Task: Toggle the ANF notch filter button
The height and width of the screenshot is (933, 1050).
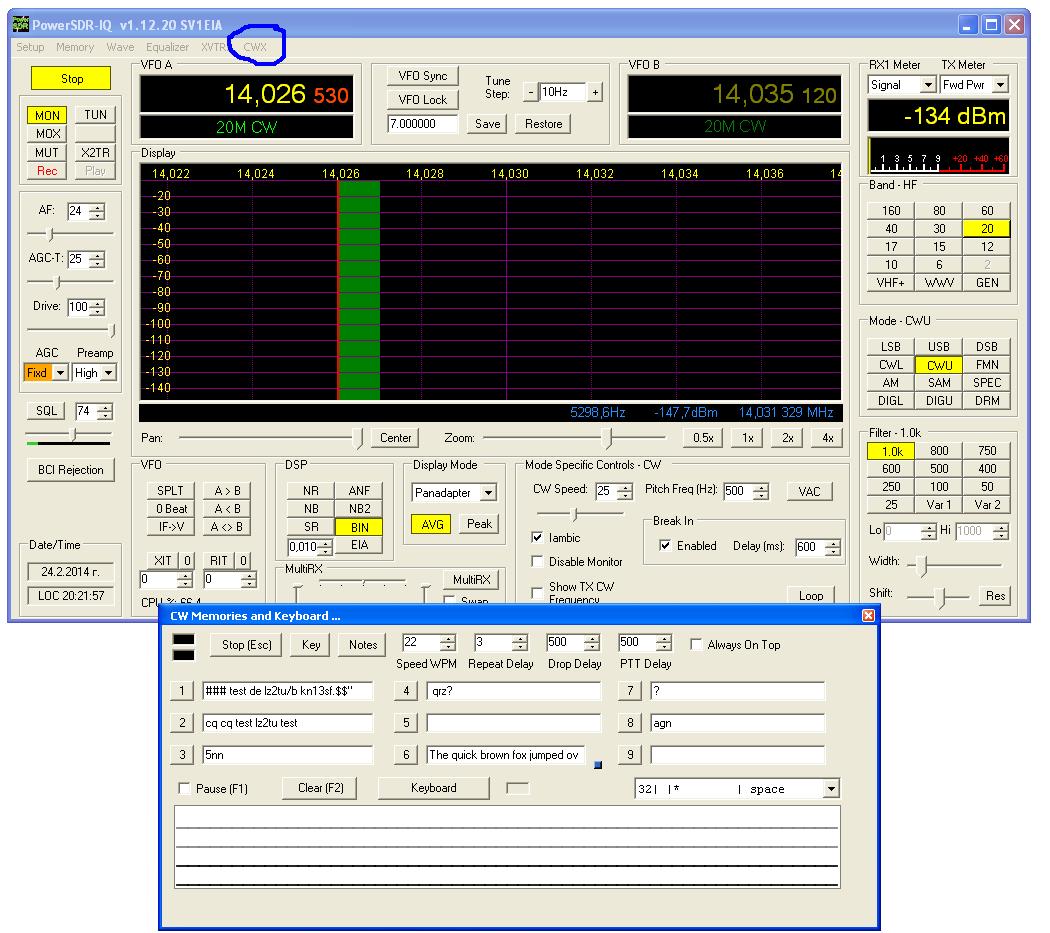Action: pos(359,491)
